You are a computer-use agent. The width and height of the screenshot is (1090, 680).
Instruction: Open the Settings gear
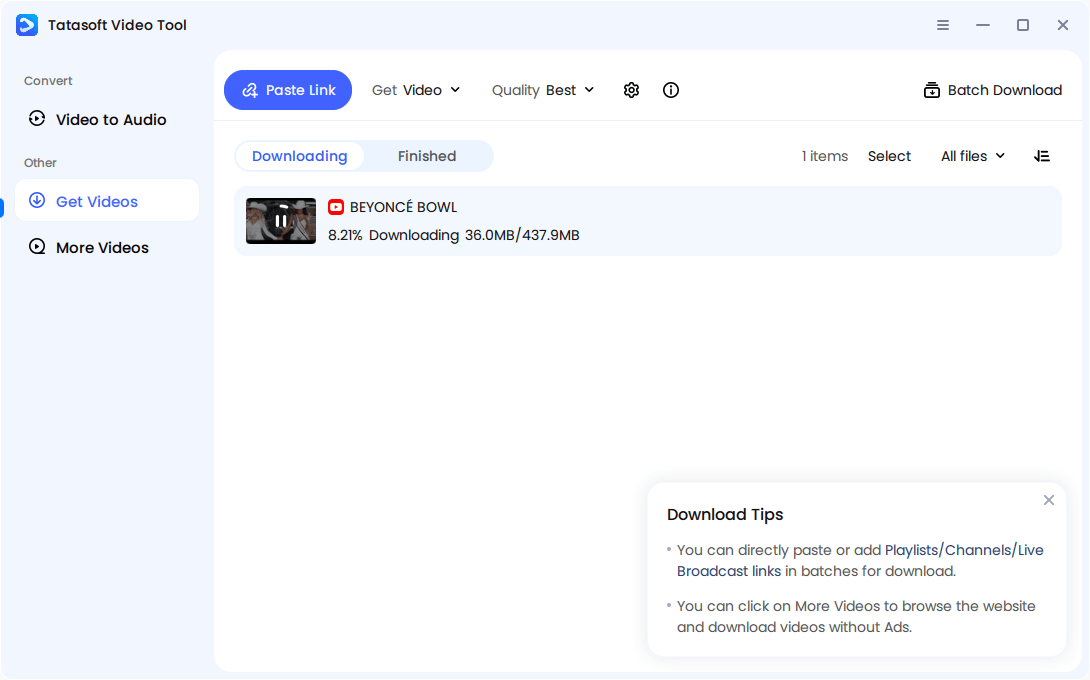point(631,90)
